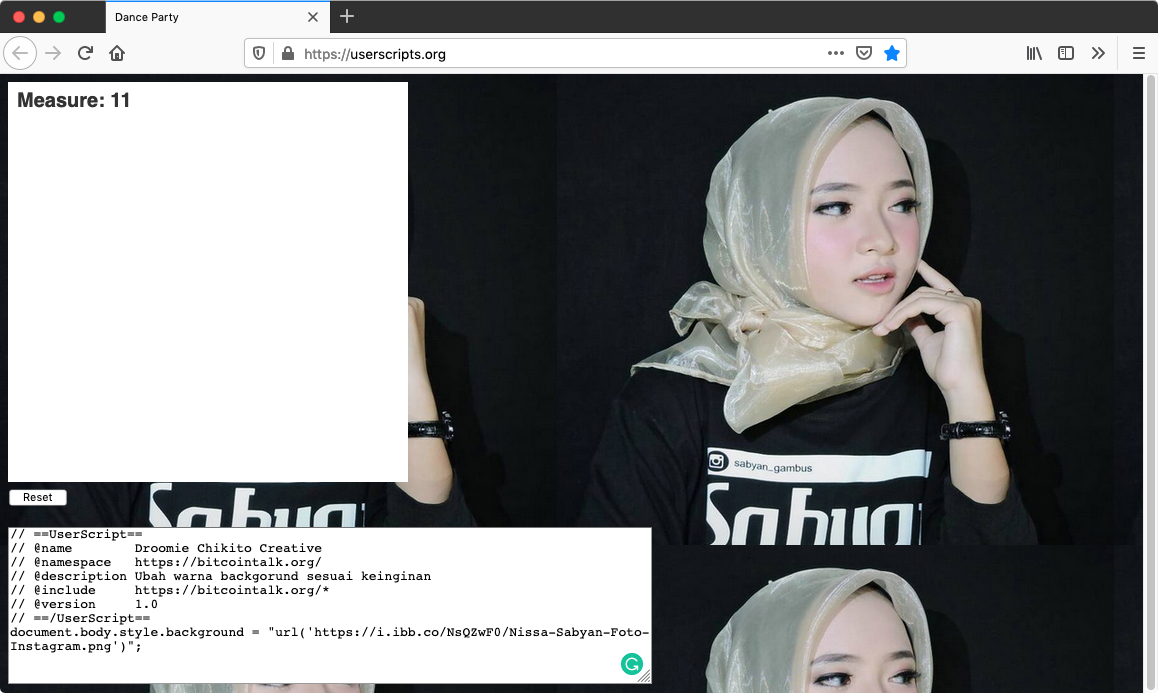The width and height of the screenshot is (1158, 693).
Task: Reload the current page
Action: pos(85,53)
